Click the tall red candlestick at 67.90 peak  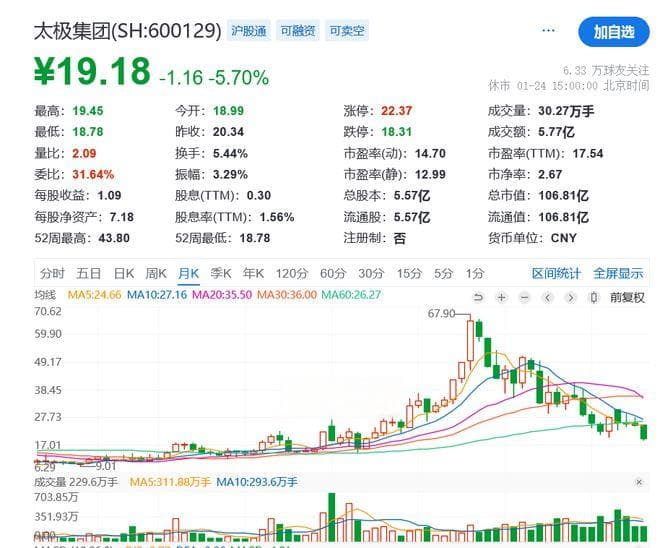(x=471, y=340)
